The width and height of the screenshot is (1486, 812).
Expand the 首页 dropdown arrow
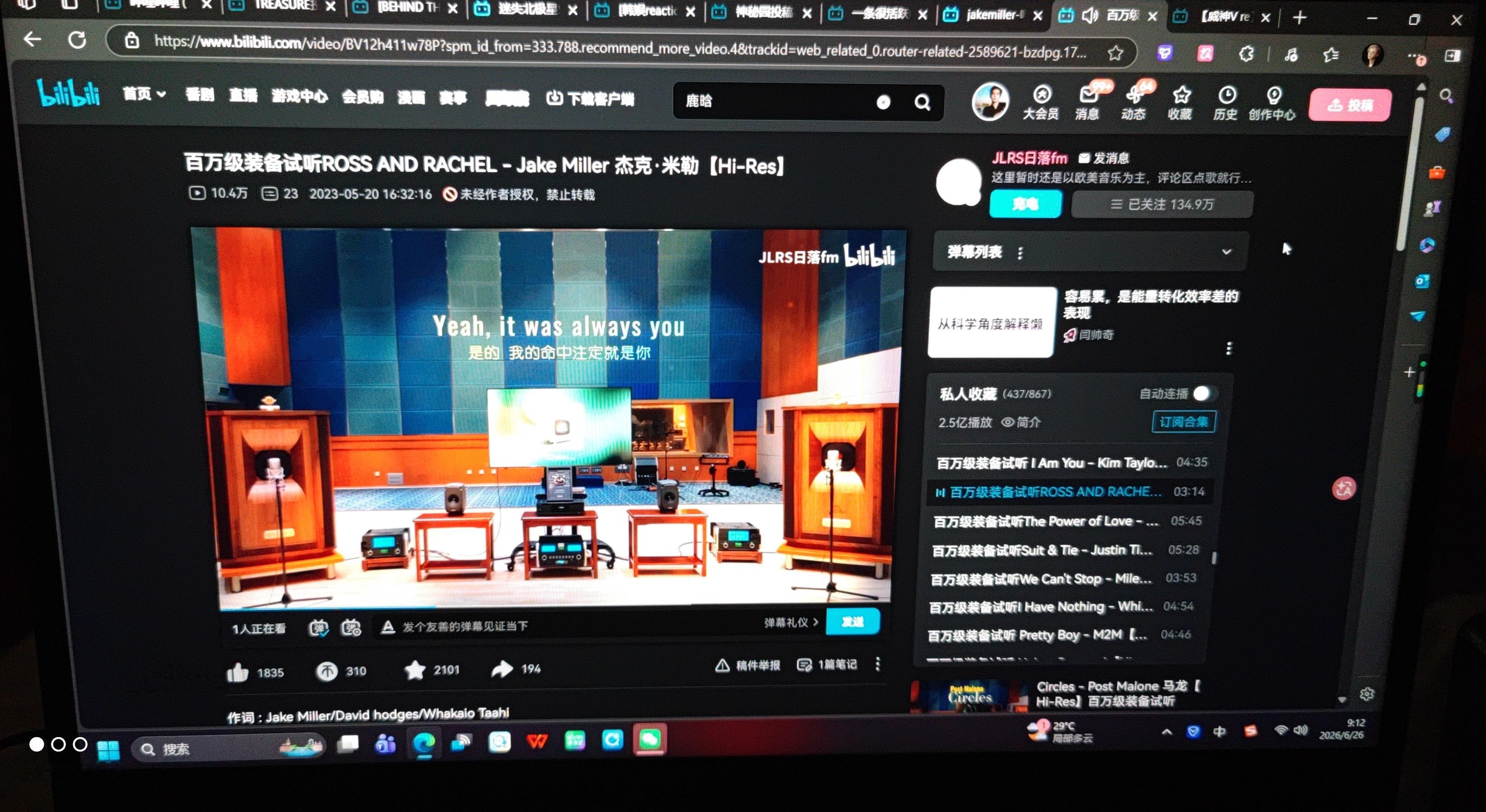point(162,93)
